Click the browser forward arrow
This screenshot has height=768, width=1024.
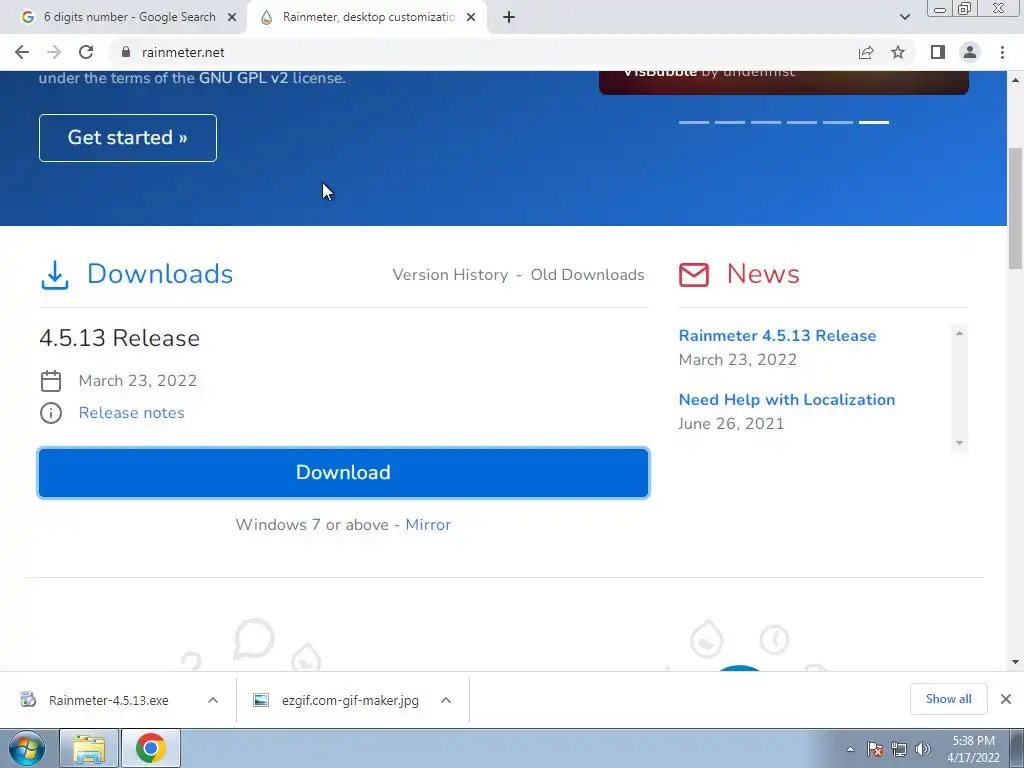(54, 52)
